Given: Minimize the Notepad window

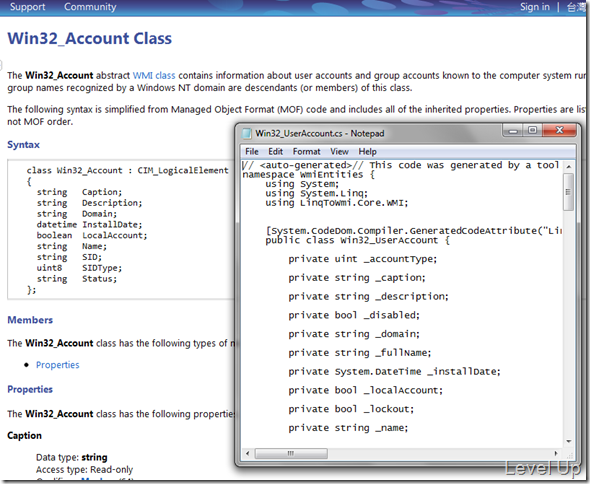Looking at the screenshot, I should [512, 131].
